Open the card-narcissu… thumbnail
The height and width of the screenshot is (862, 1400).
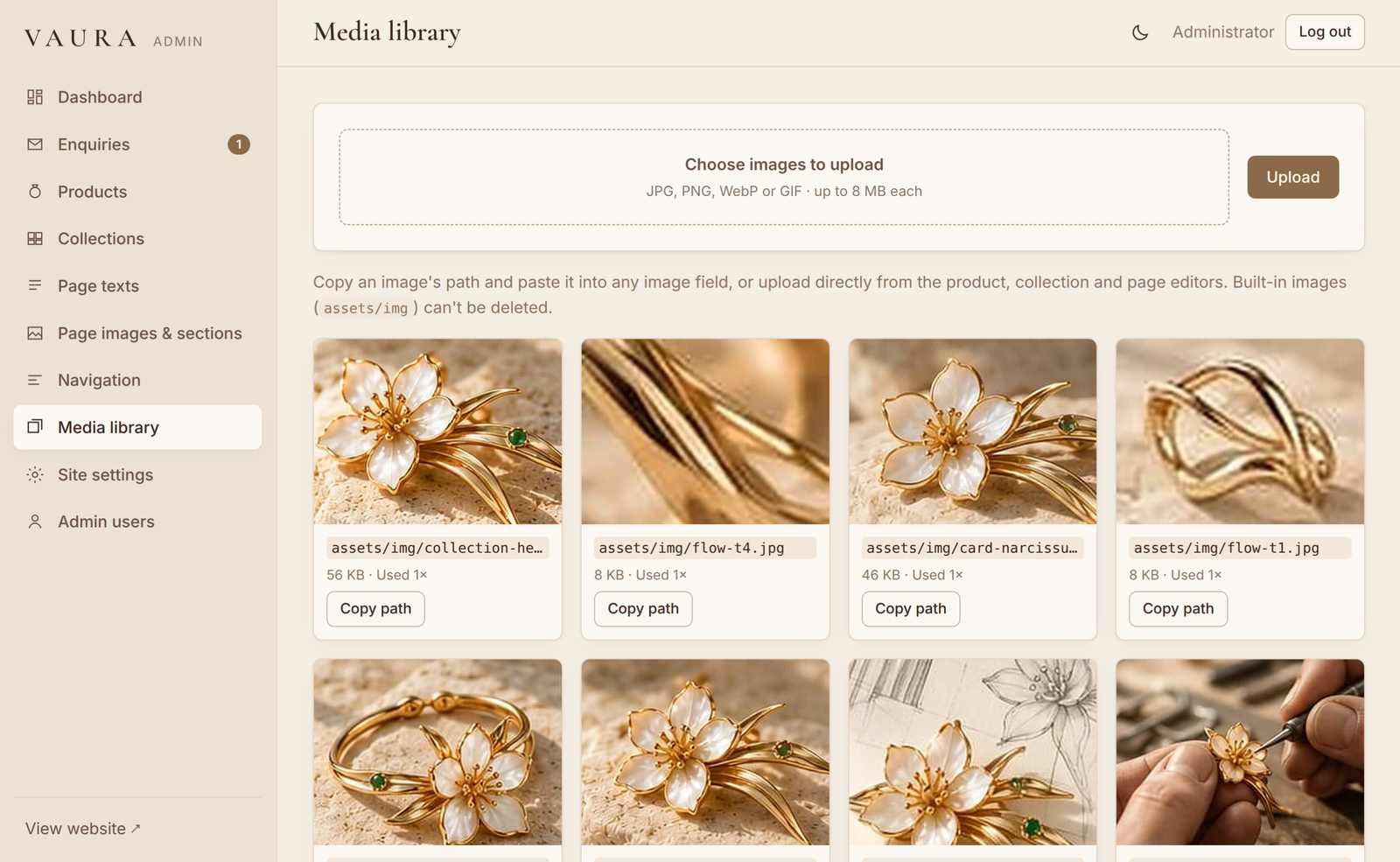[x=972, y=431]
